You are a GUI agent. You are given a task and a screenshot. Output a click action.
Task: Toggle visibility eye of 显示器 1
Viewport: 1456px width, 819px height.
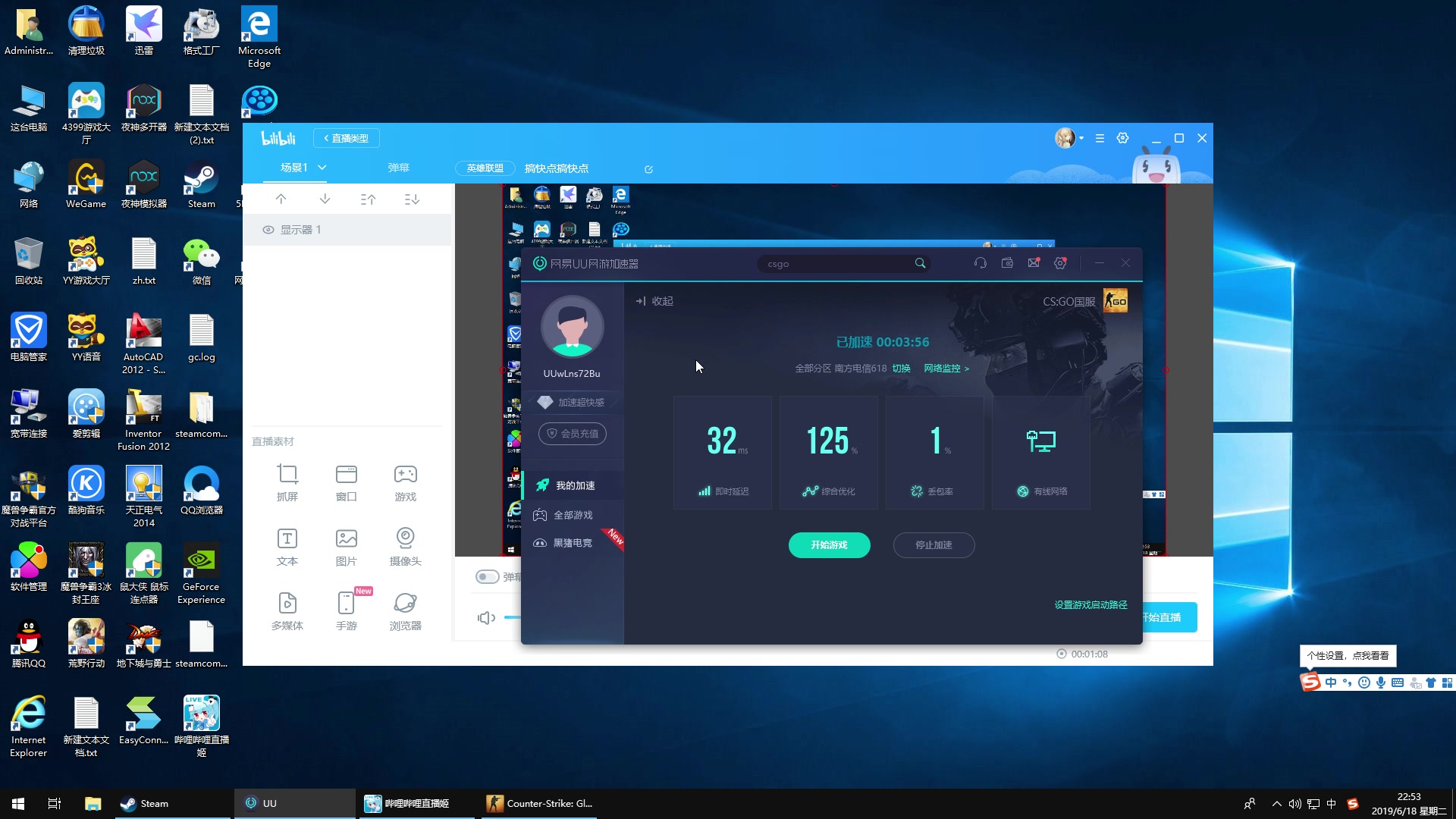pos(268,230)
